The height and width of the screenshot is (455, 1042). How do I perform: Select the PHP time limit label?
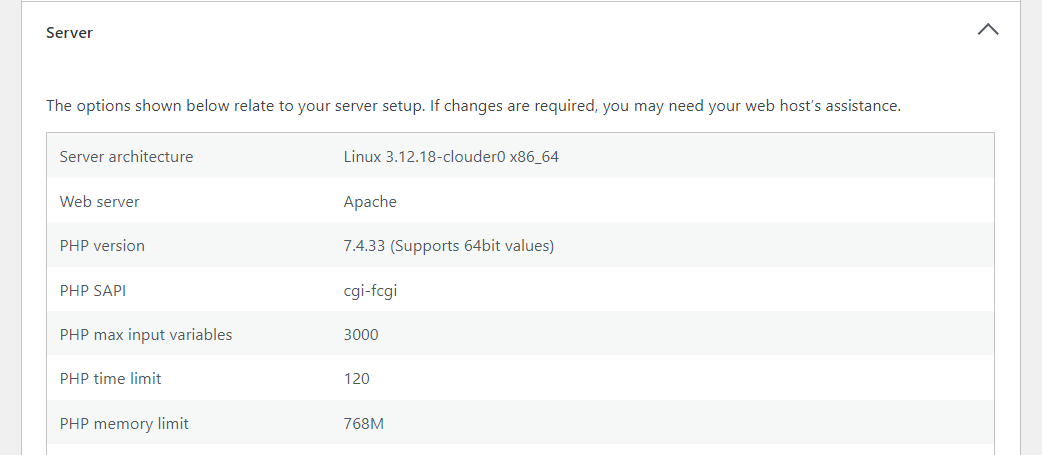[x=110, y=379]
